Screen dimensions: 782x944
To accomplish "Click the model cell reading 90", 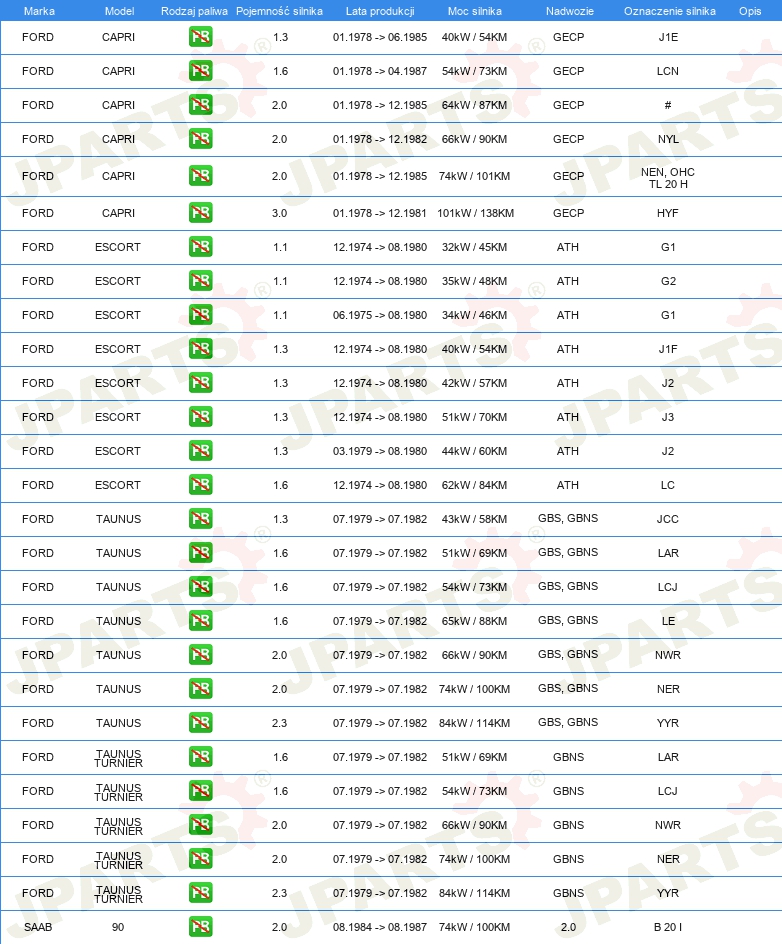I will tap(118, 927).
